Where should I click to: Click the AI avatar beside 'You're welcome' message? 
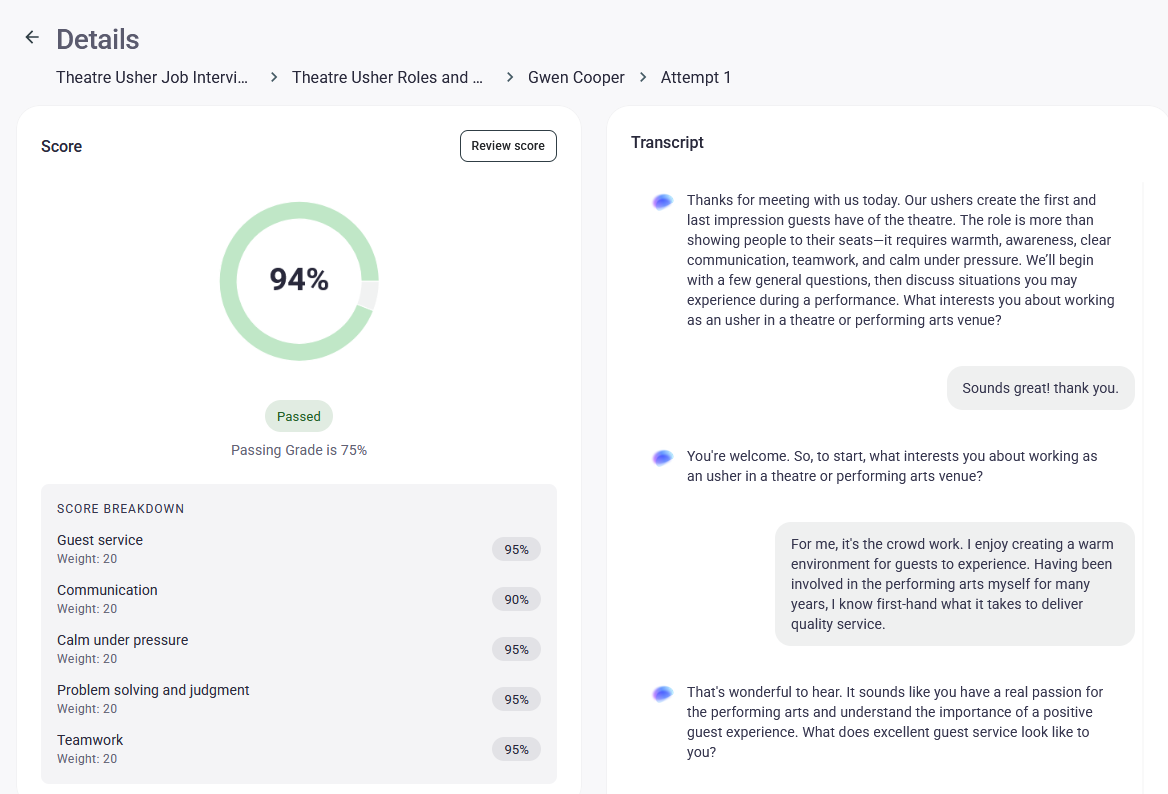pyautogui.click(x=662, y=457)
